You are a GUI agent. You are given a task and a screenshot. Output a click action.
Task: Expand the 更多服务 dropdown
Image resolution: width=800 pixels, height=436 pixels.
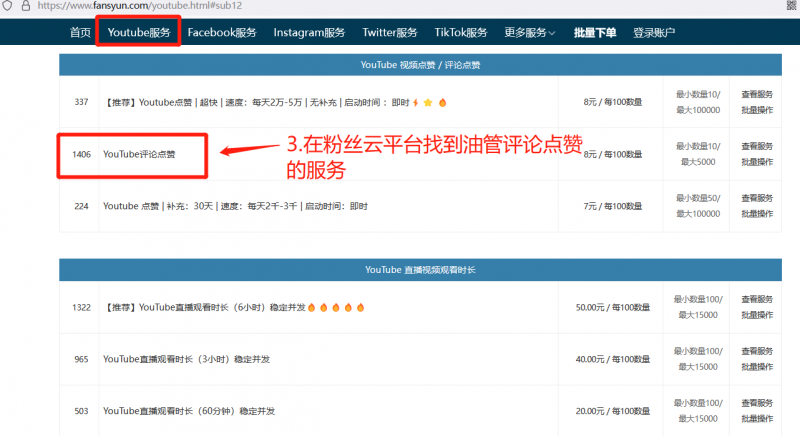[531, 32]
